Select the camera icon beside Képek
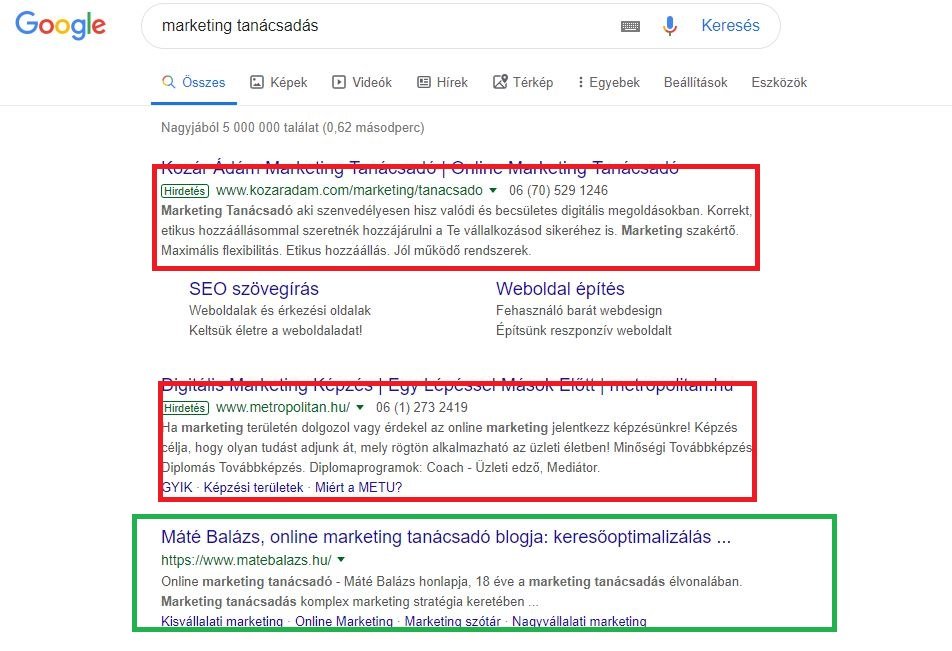952x651 pixels. click(254, 82)
